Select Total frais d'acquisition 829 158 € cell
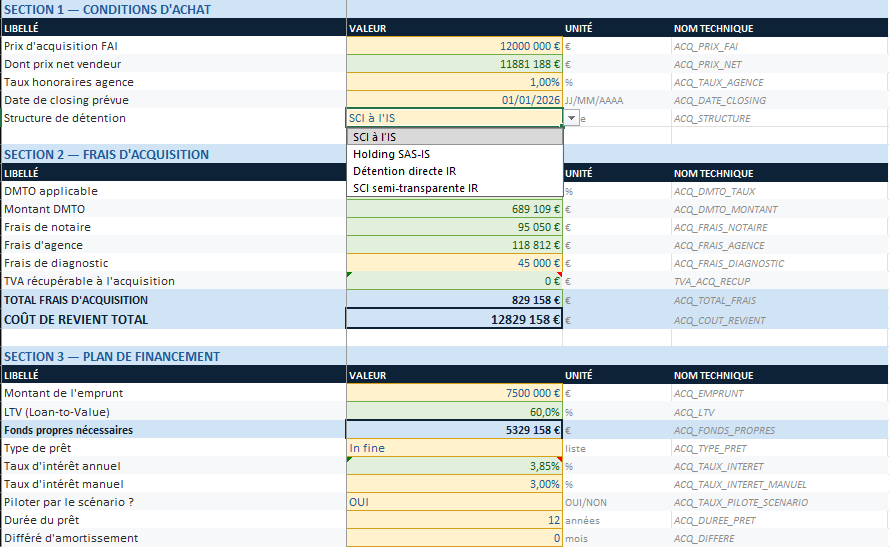The image size is (889, 548). click(x=454, y=300)
